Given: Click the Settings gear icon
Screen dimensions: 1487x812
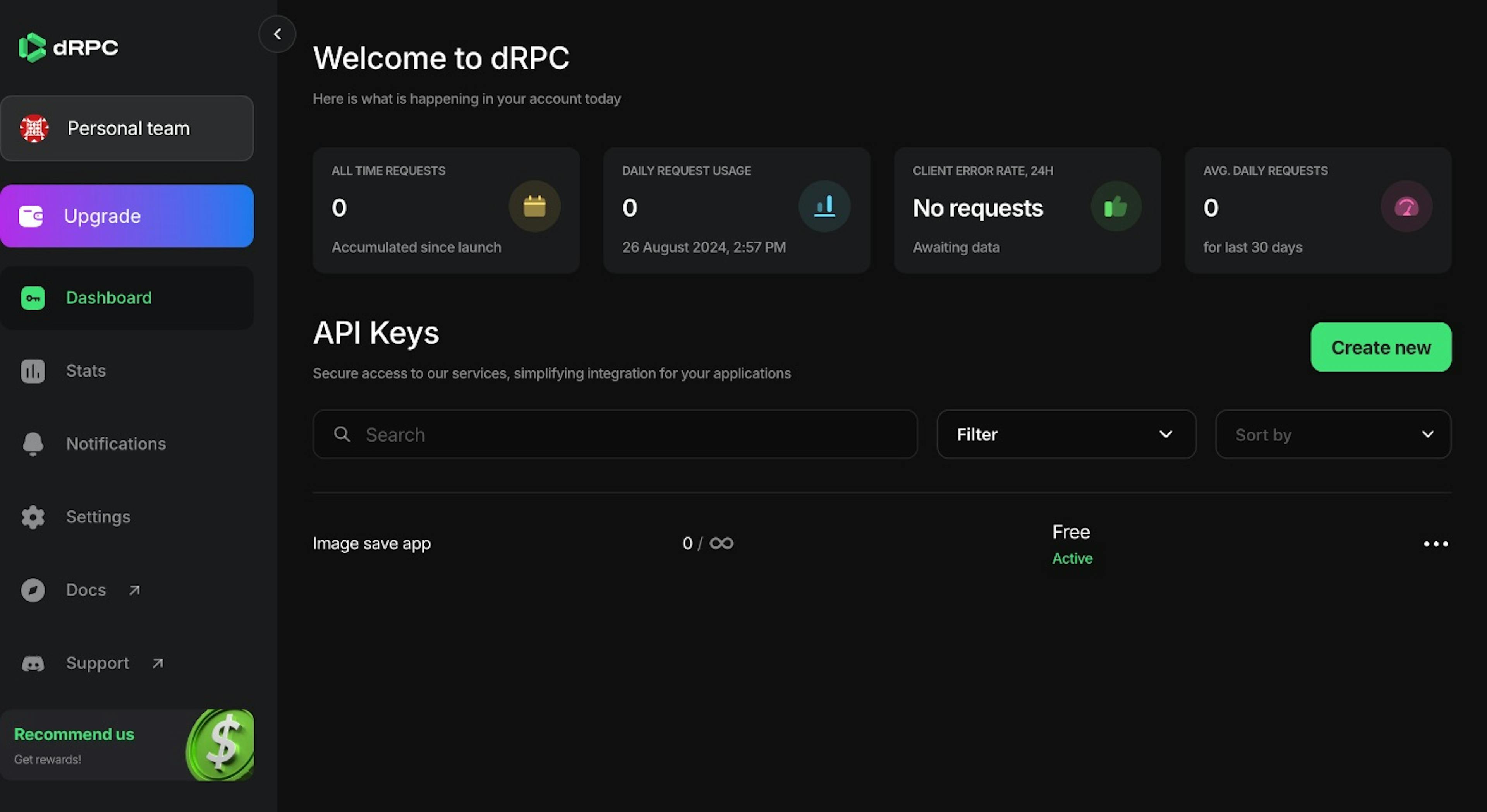Looking at the screenshot, I should point(32,518).
